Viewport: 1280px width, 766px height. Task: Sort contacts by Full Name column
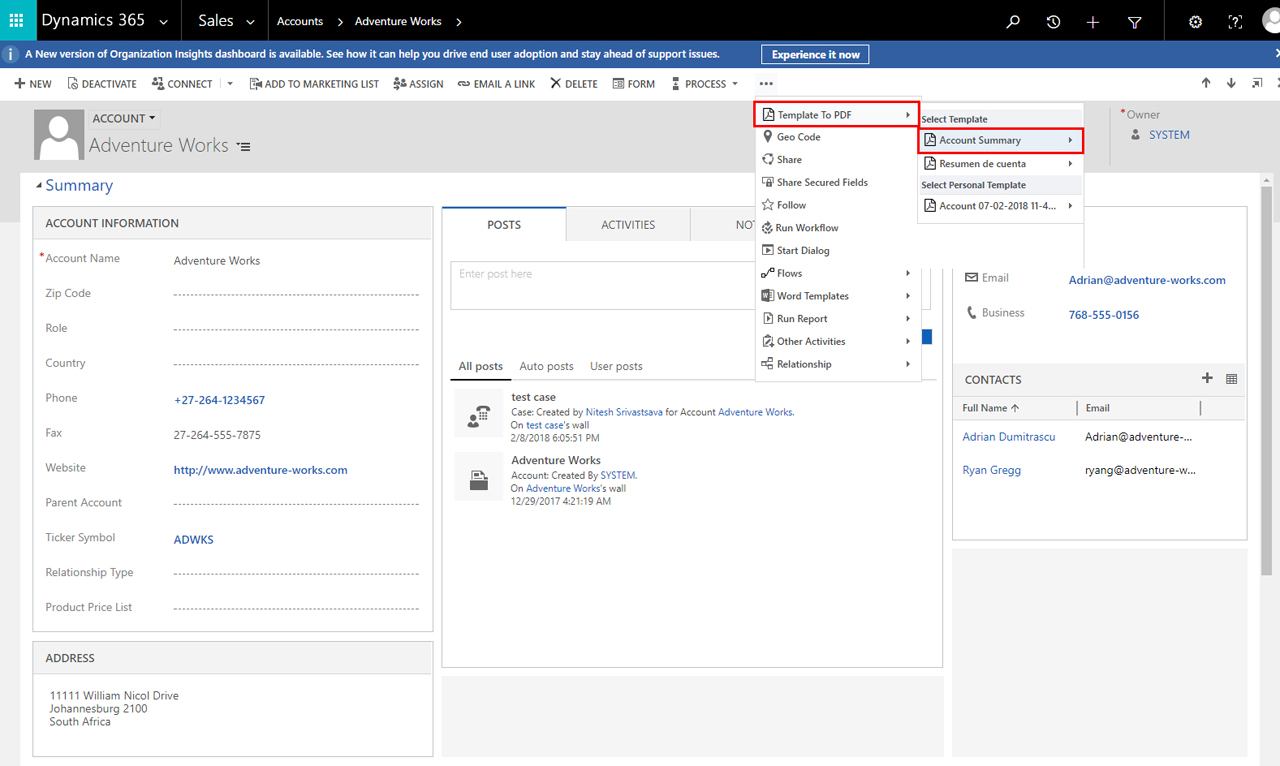[990, 408]
